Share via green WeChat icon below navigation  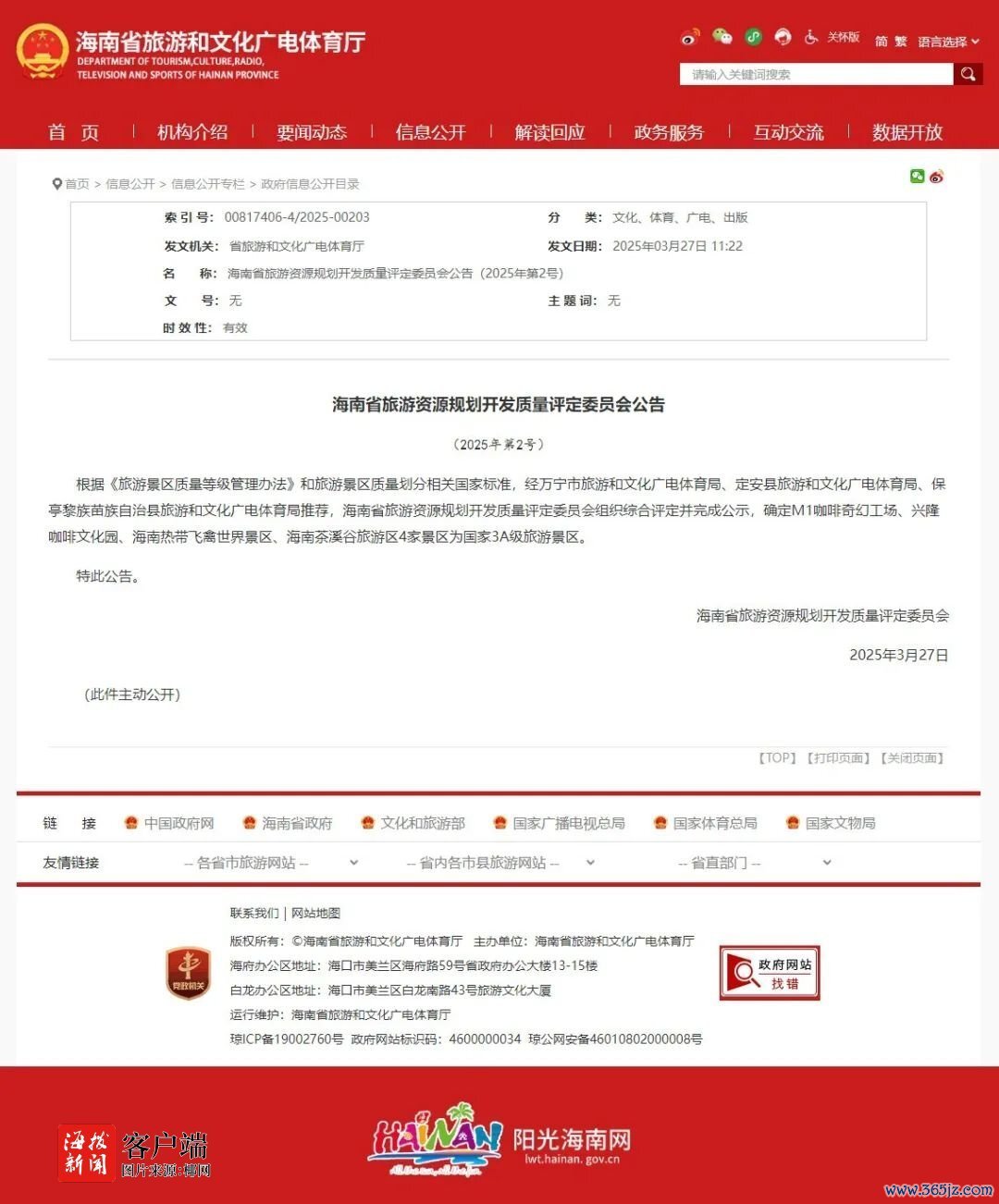click(918, 176)
